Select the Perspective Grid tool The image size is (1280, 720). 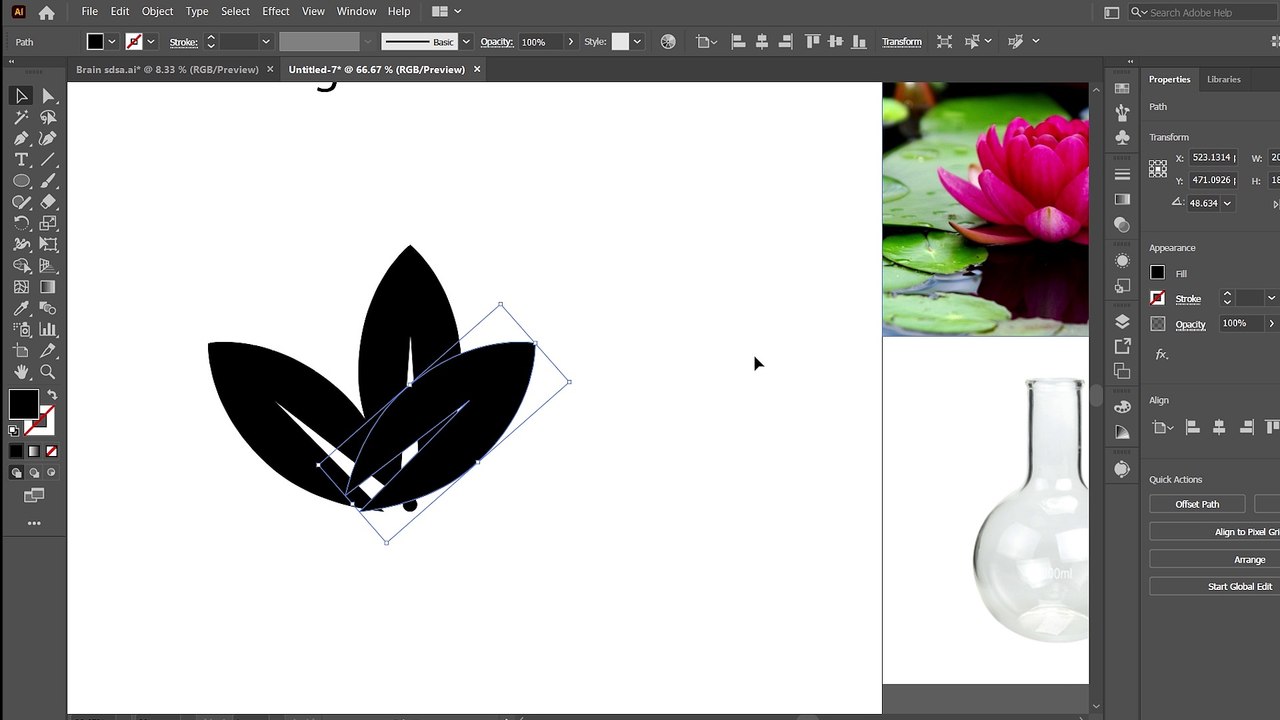48,266
